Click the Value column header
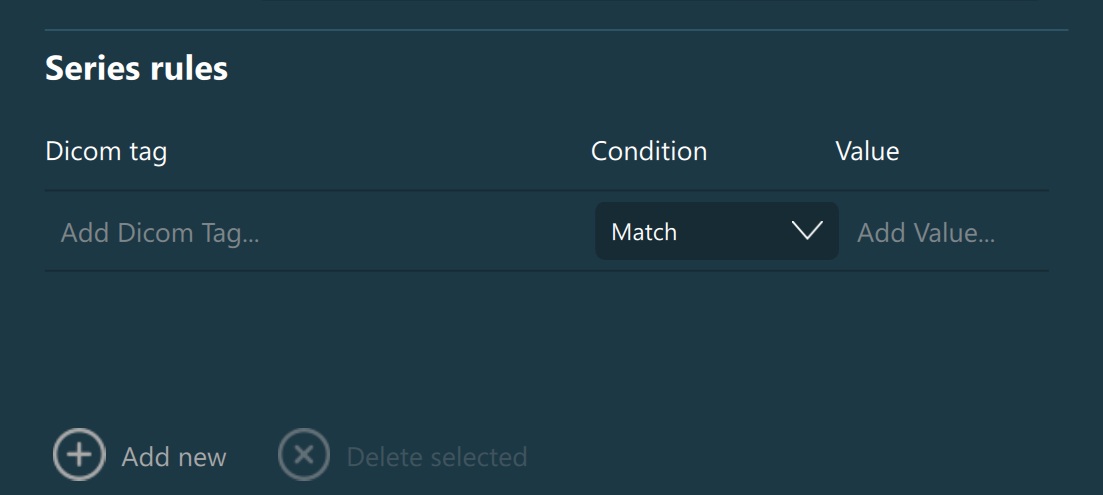The height and width of the screenshot is (495, 1103). point(867,151)
